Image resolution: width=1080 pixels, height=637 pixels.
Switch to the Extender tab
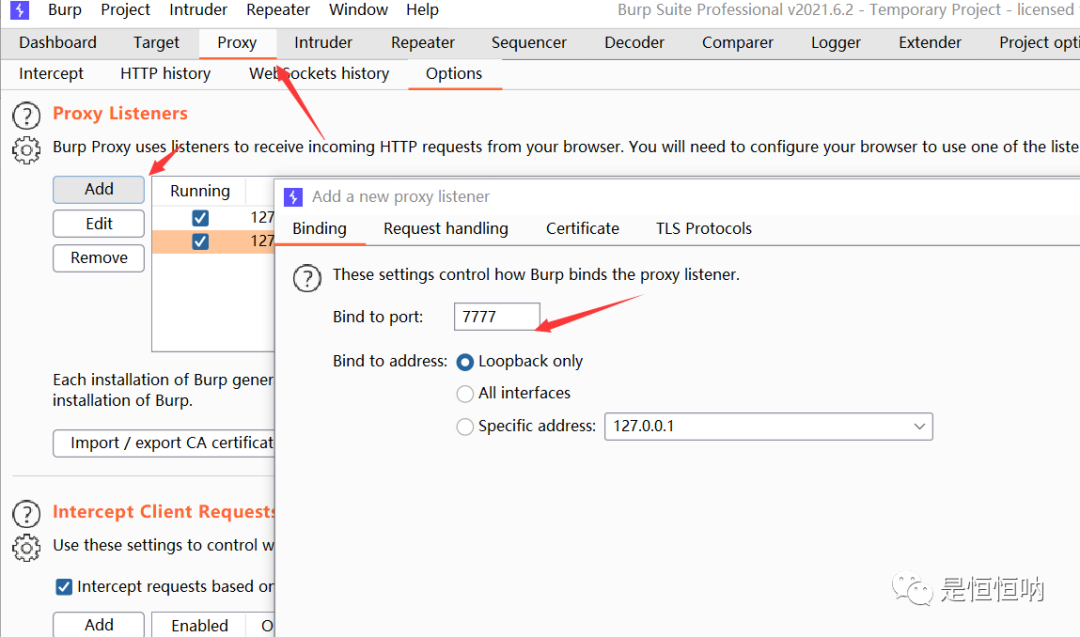pyautogui.click(x=930, y=43)
